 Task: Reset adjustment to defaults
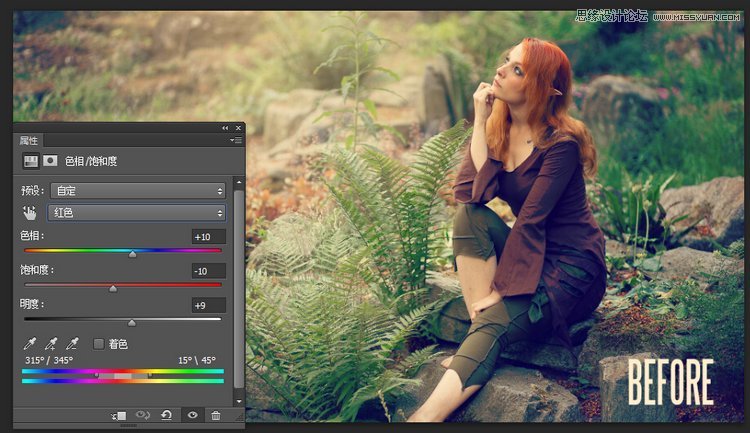click(167, 415)
